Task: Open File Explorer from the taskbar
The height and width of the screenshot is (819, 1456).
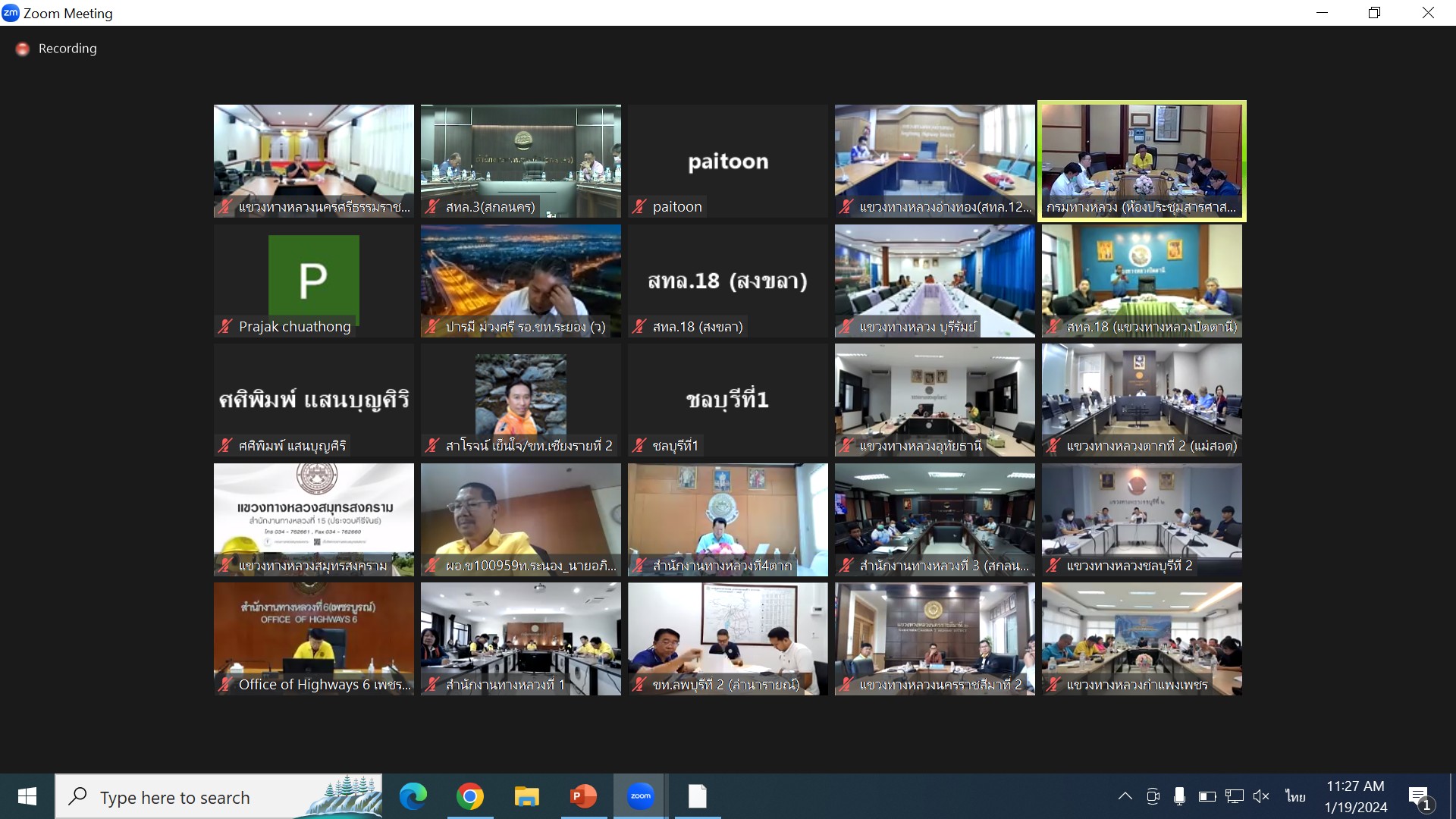Action: pyautogui.click(x=526, y=796)
